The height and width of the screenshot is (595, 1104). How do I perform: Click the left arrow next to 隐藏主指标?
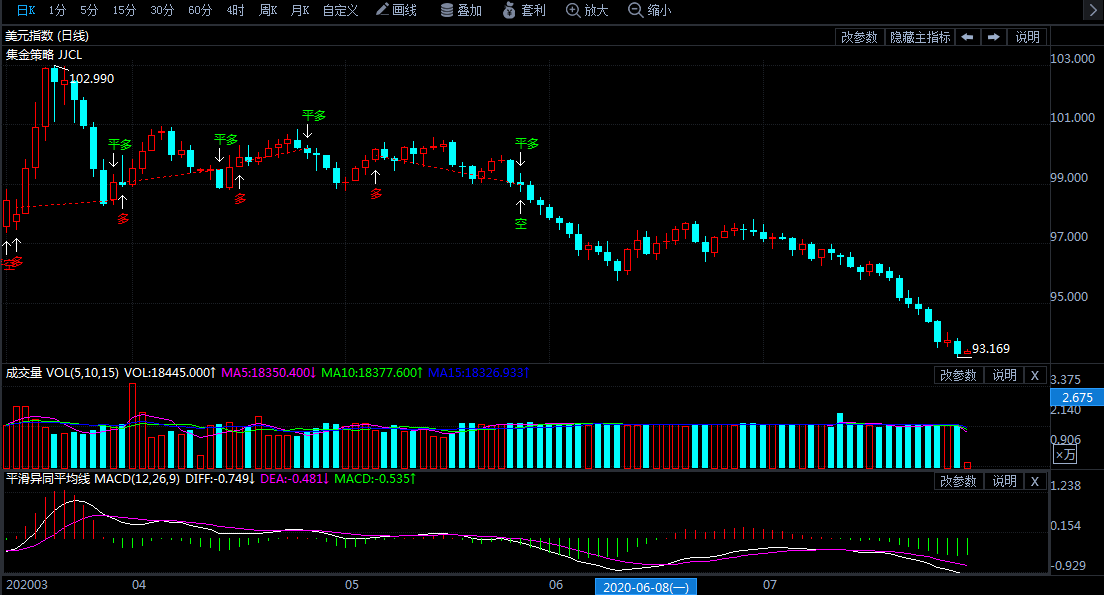pos(967,37)
